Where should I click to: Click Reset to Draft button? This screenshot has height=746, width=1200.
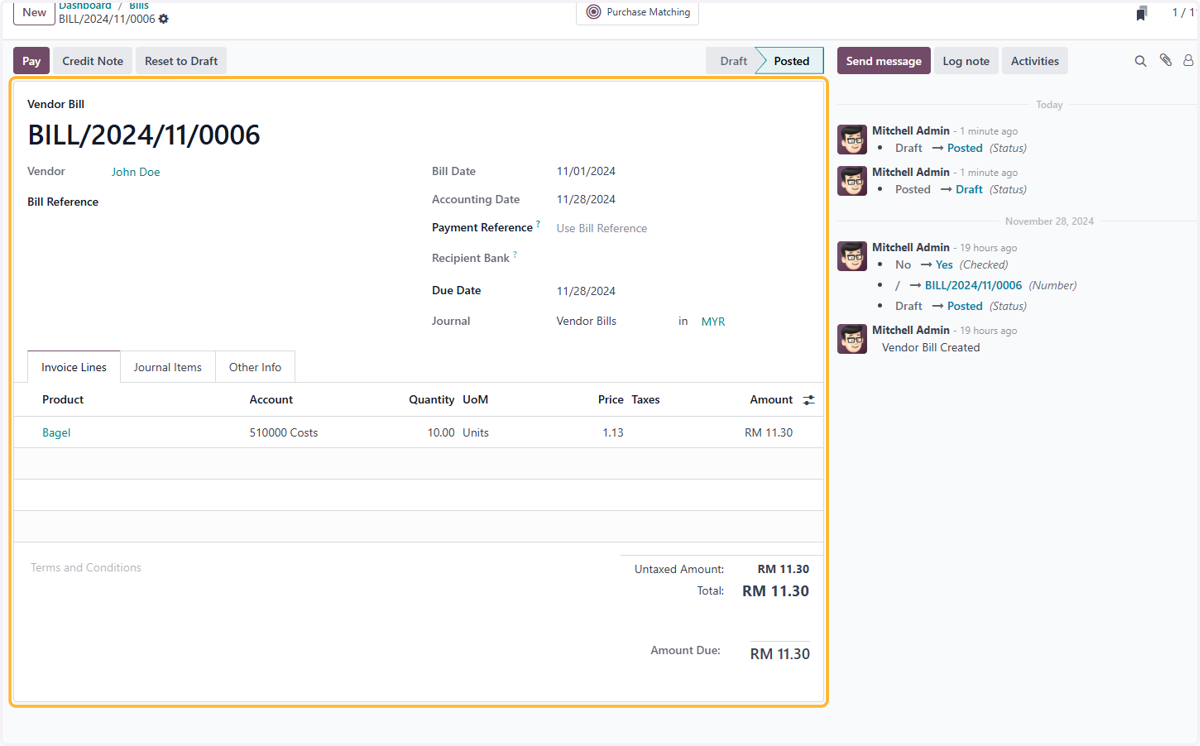181,61
